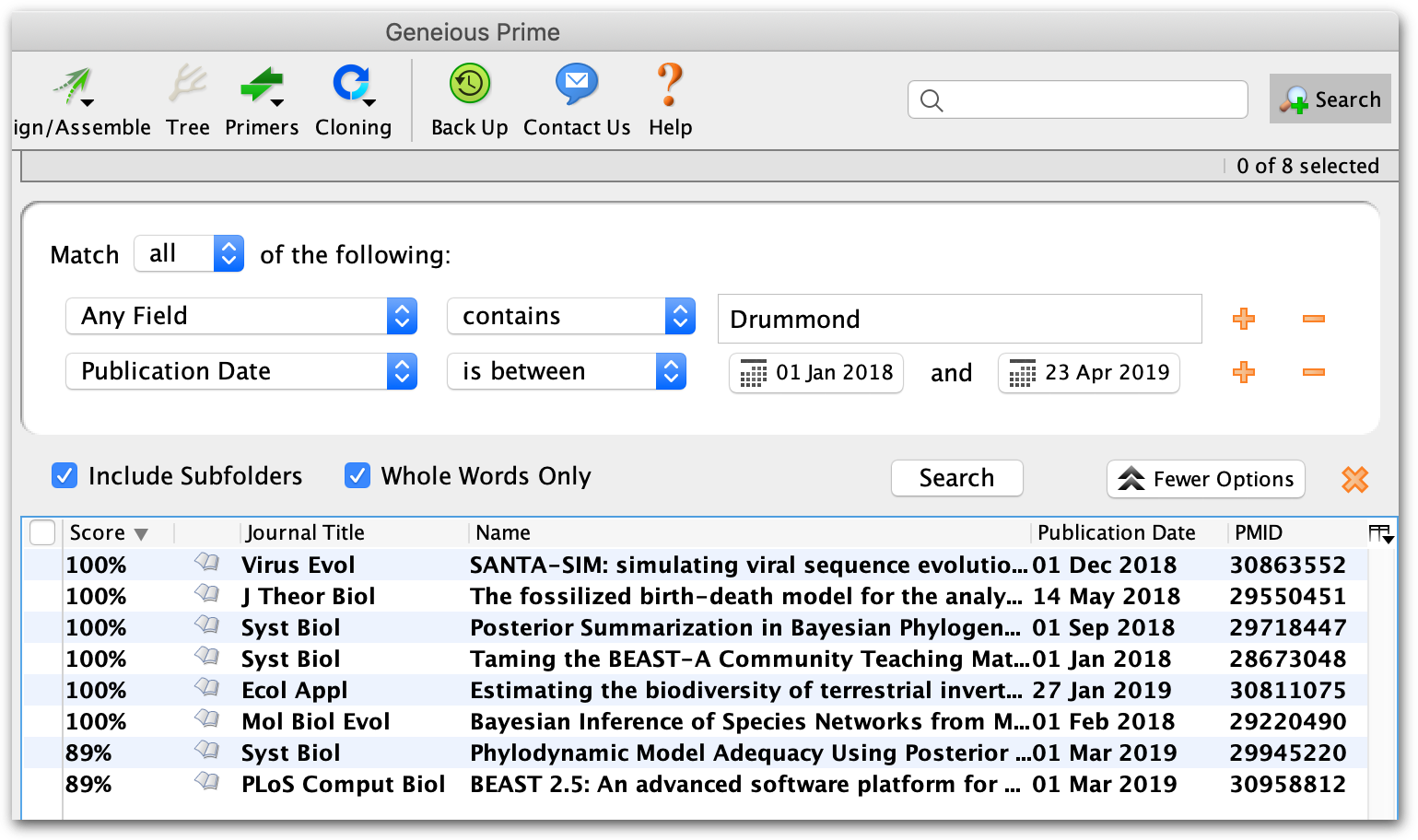The image size is (1418, 840).
Task: Toggle the Include Subfolders checkbox
Action: [64, 475]
